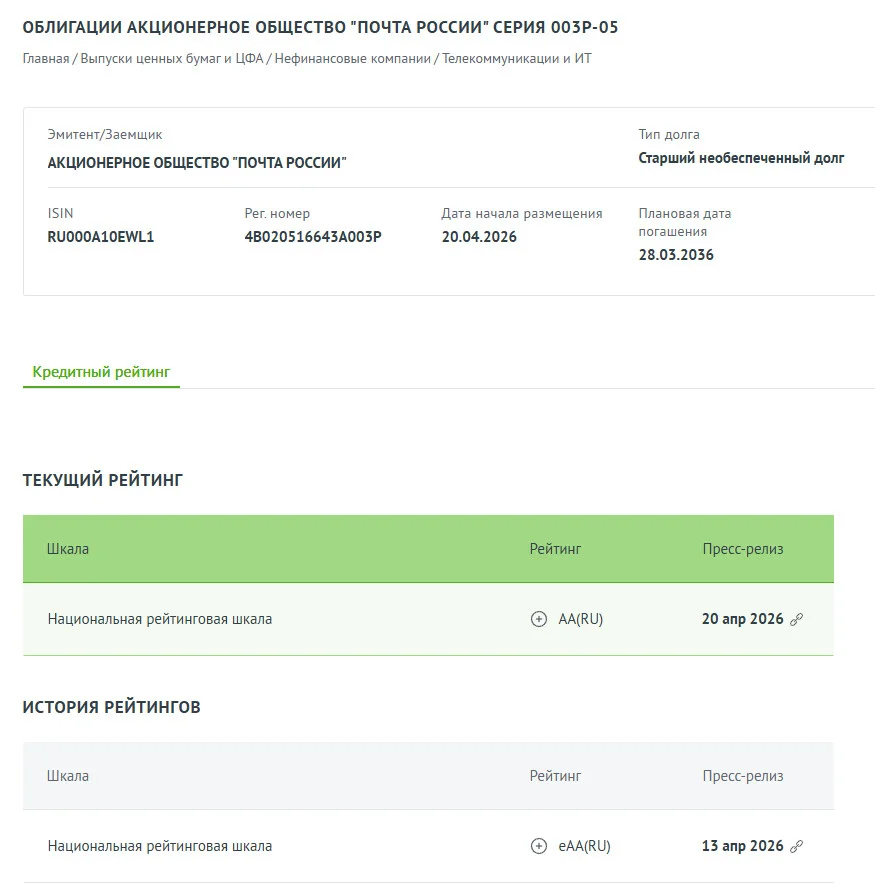
Task: Open the 20 апр 2026 press release
Action: pos(742,619)
